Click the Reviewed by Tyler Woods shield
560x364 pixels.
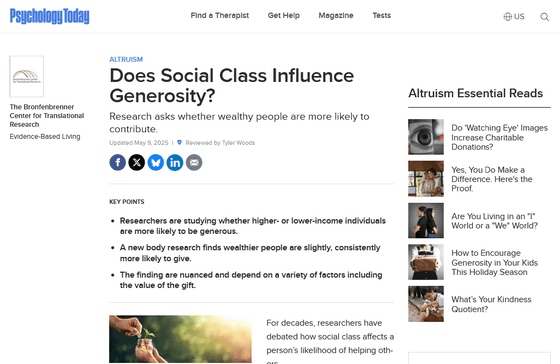[179, 143]
